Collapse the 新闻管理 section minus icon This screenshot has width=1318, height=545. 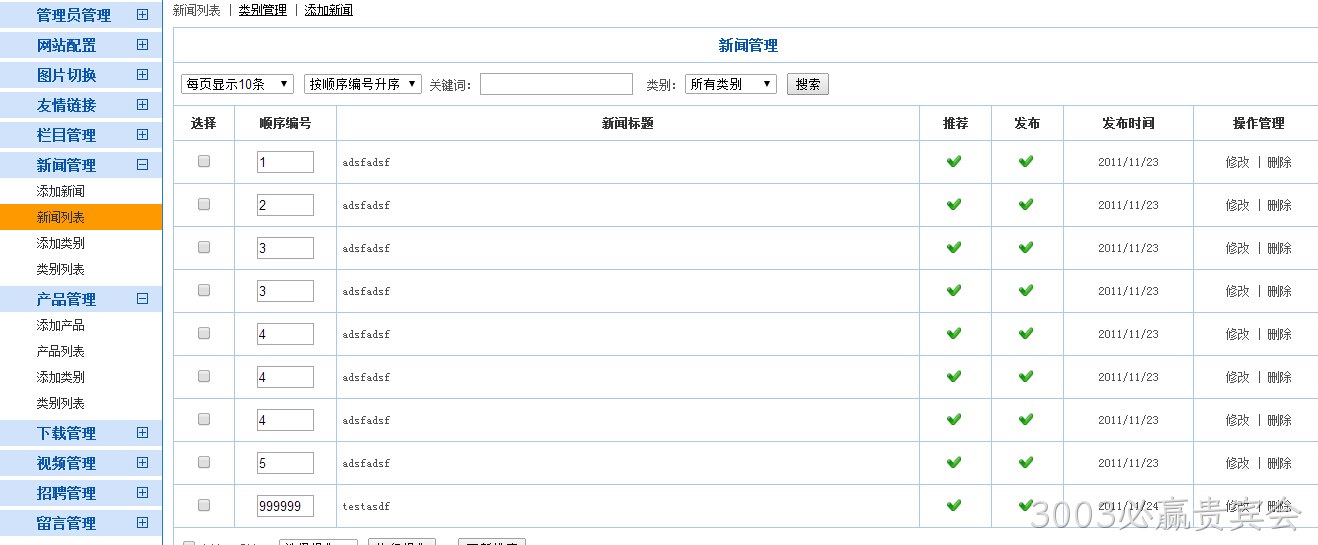click(142, 165)
